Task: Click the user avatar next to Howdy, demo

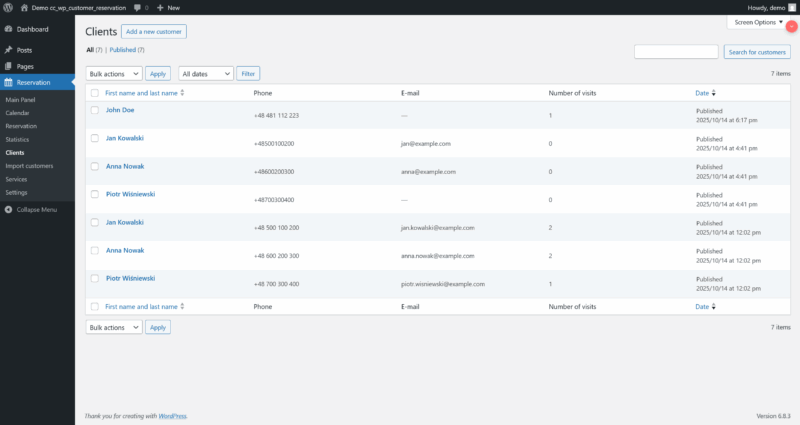Action: click(791, 7)
